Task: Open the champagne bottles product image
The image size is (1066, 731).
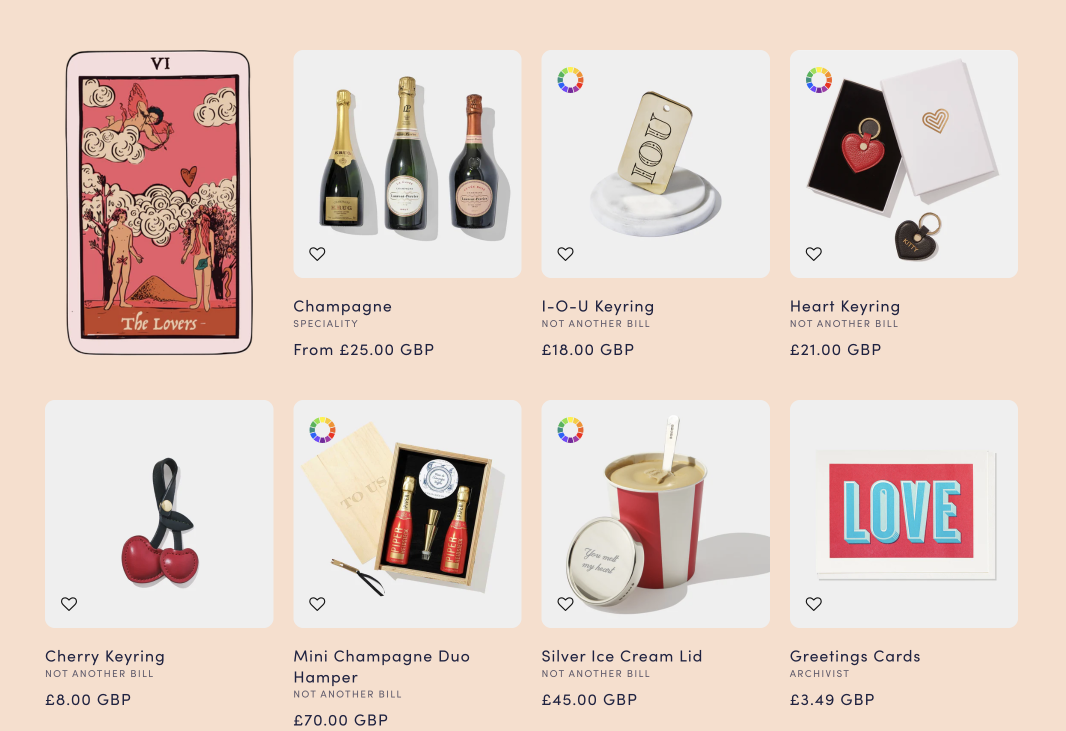Action: coord(407,163)
